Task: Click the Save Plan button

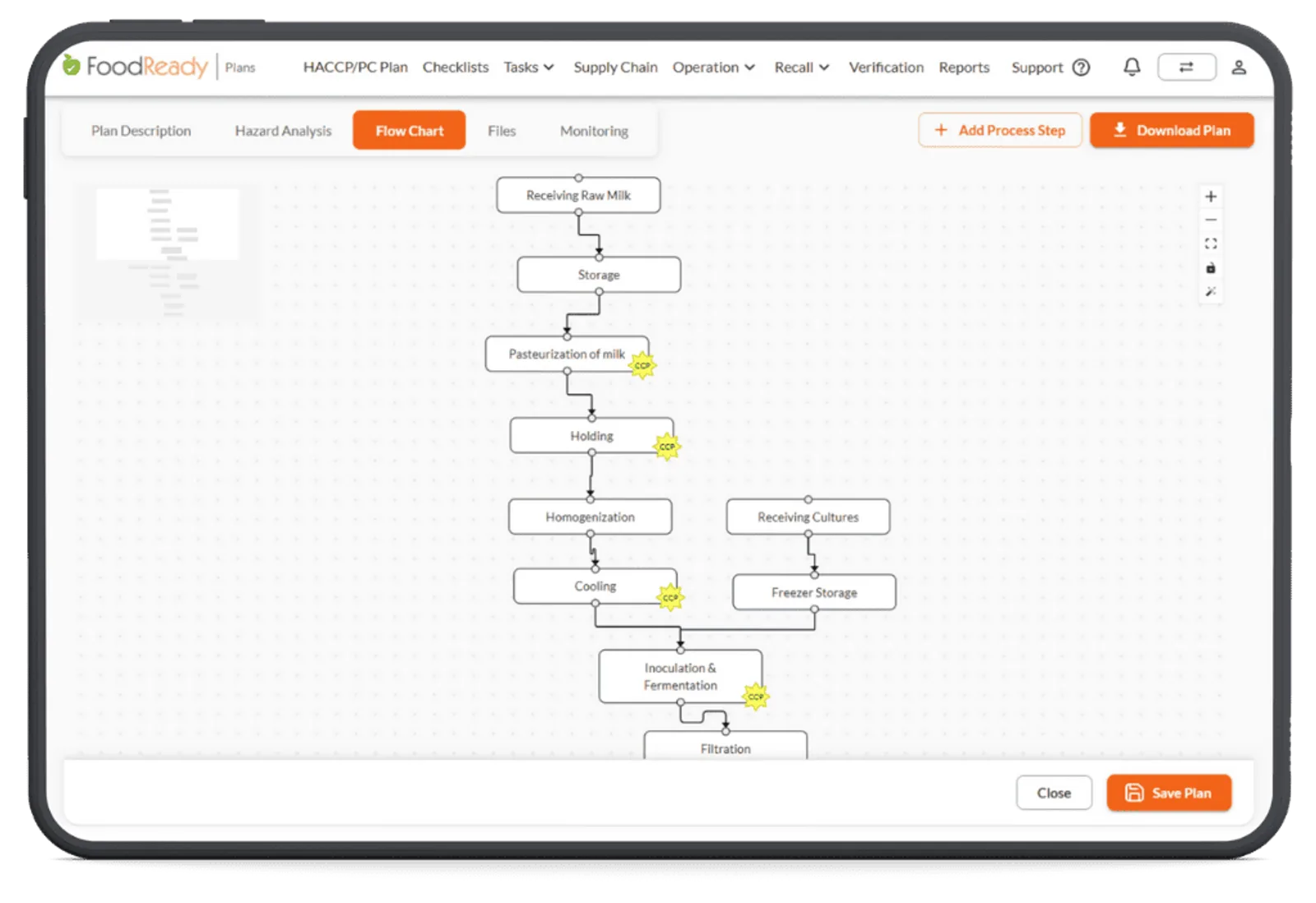Action: (x=1169, y=793)
